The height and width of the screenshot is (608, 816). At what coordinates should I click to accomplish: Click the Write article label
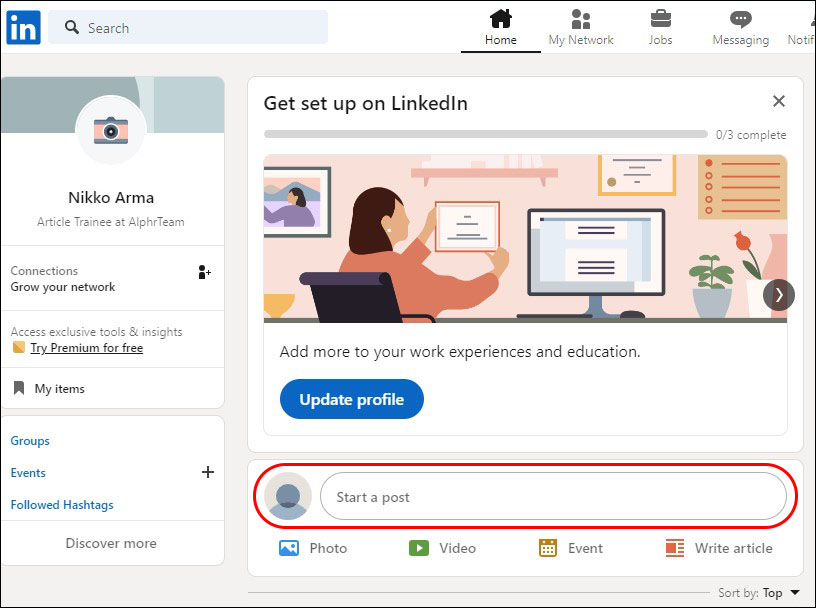(734, 548)
